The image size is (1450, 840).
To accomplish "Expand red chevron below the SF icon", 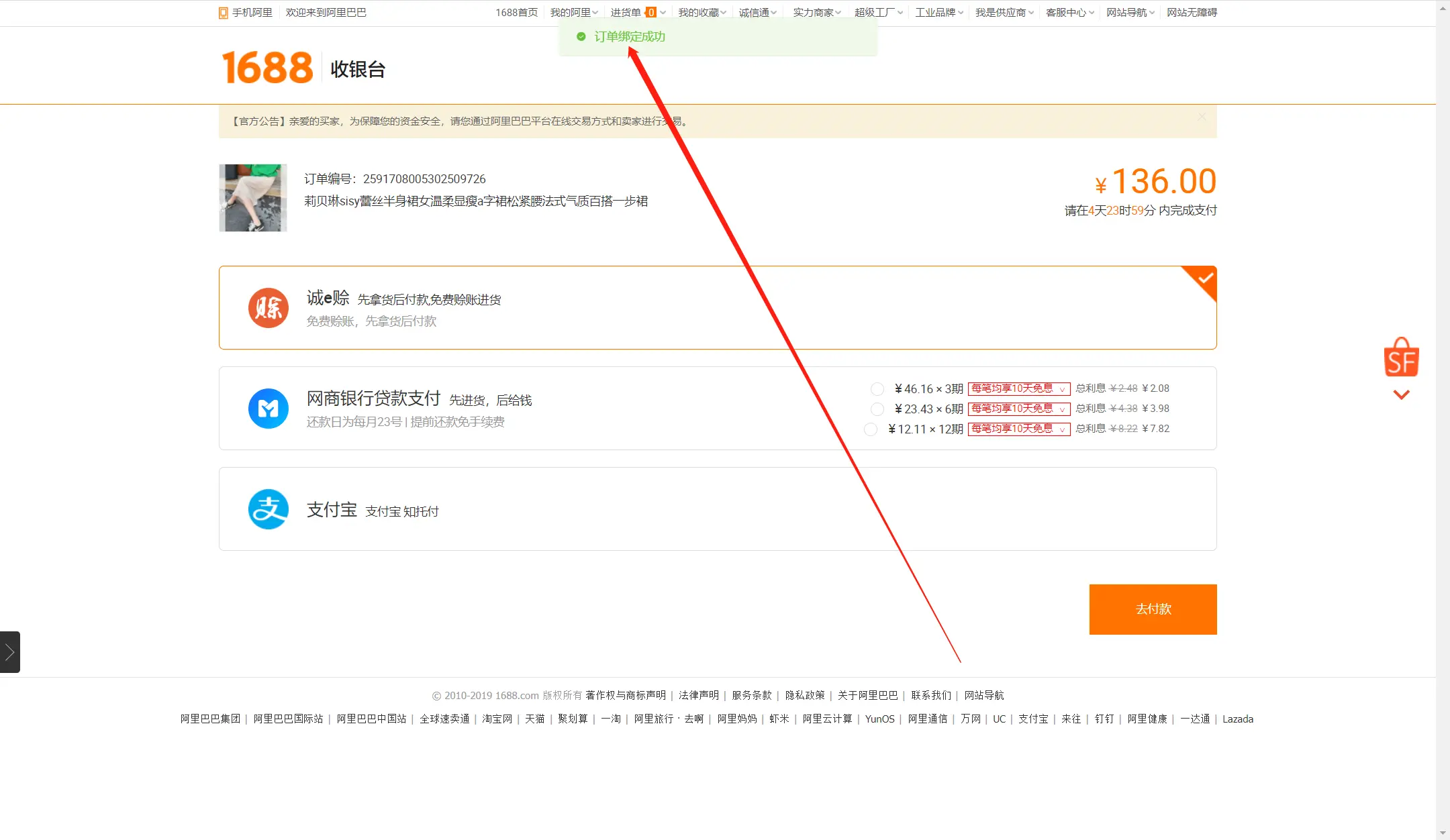I will pyautogui.click(x=1401, y=395).
